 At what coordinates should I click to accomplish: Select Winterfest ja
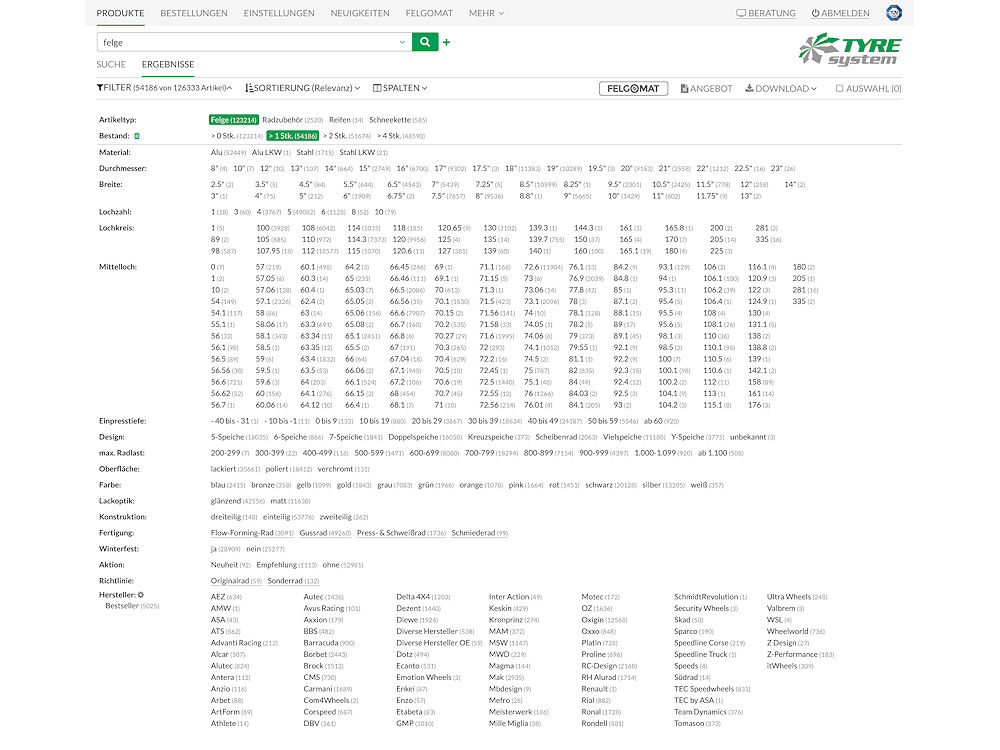[x=225, y=548]
